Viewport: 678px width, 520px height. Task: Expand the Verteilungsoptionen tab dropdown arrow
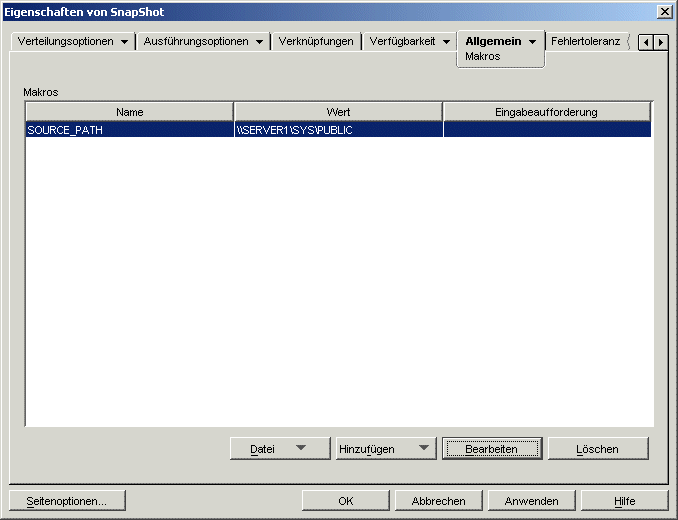124,42
